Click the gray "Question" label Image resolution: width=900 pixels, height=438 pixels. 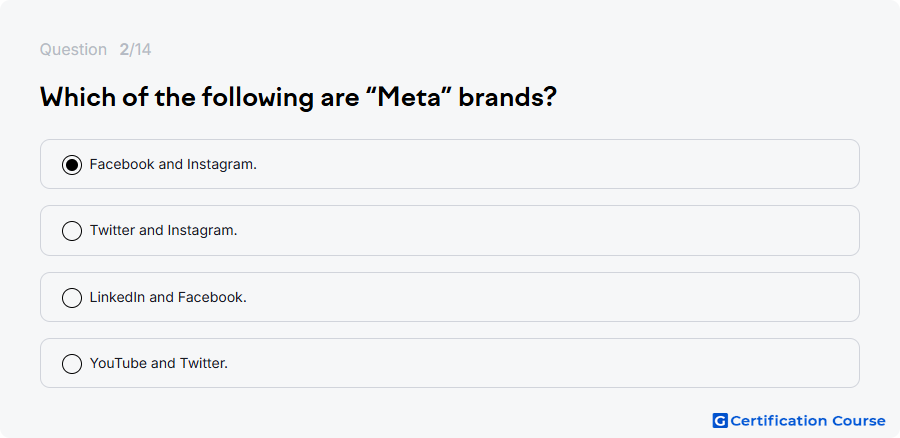tap(73, 50)
